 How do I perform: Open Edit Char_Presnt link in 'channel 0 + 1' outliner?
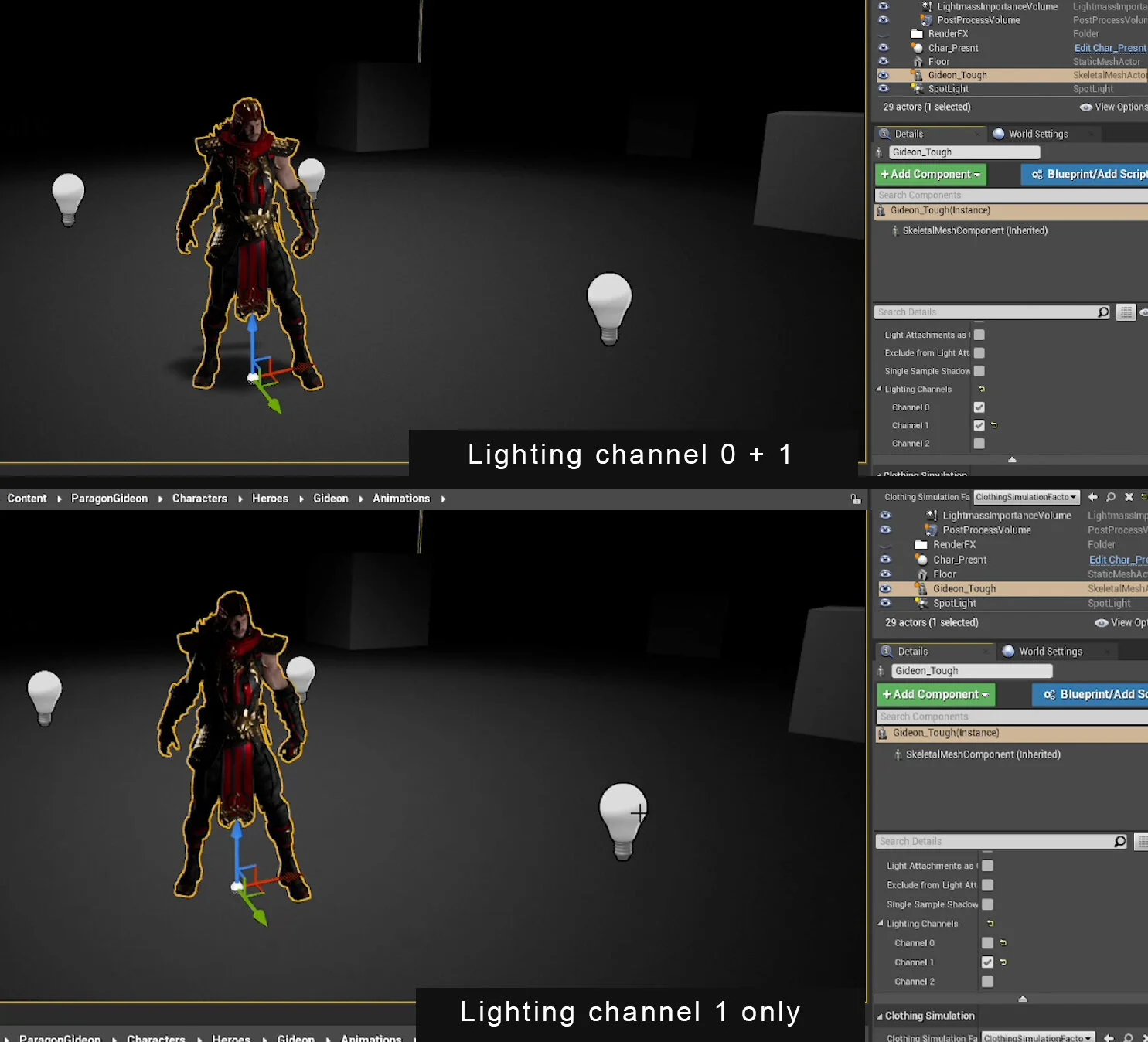[1110, 48]
